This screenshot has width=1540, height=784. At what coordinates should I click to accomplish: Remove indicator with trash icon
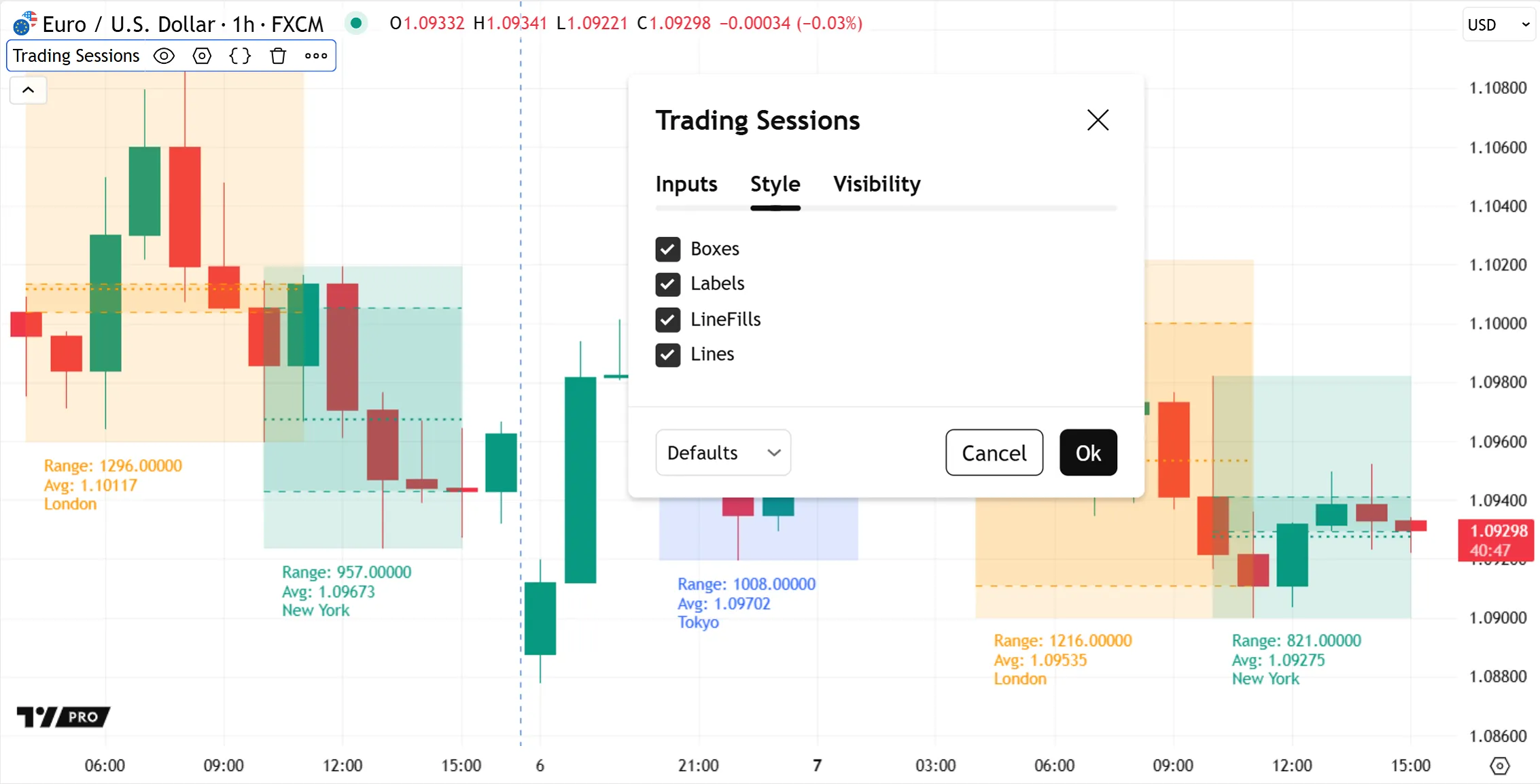point(278,56)
